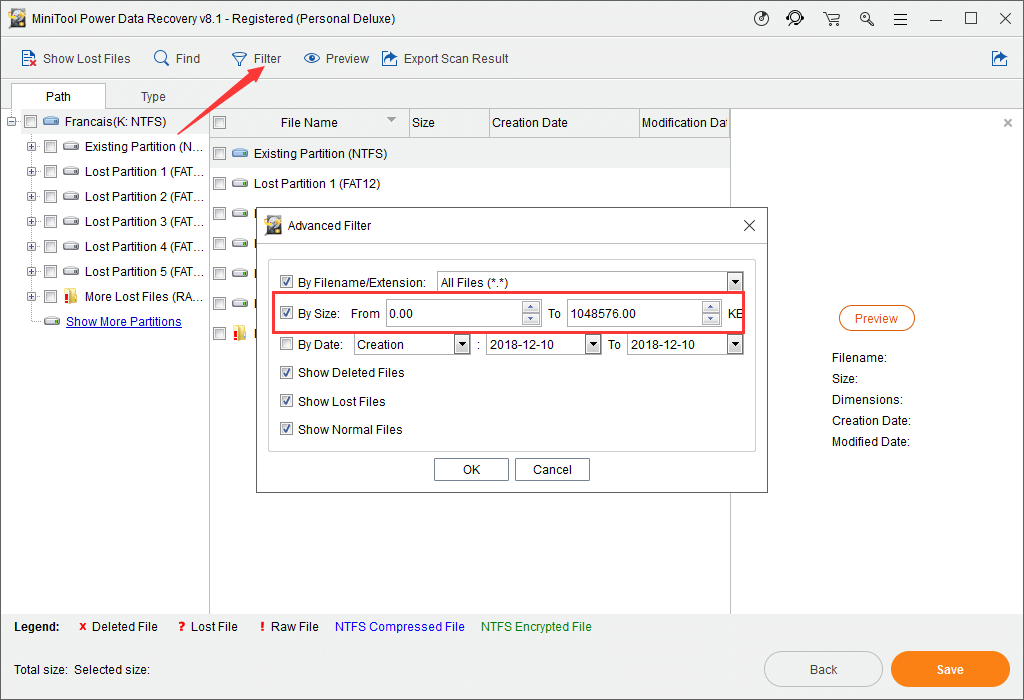The height and width of the screenshot is (700, 1024).
Task: Toggle the By Filename/Extension checkbox
Action: pyautogui.click(x=286, y=281)
